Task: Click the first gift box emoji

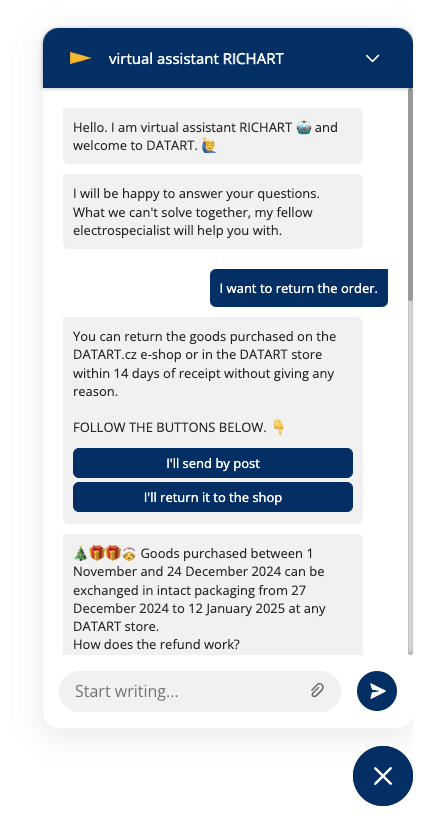Action: 97,553
